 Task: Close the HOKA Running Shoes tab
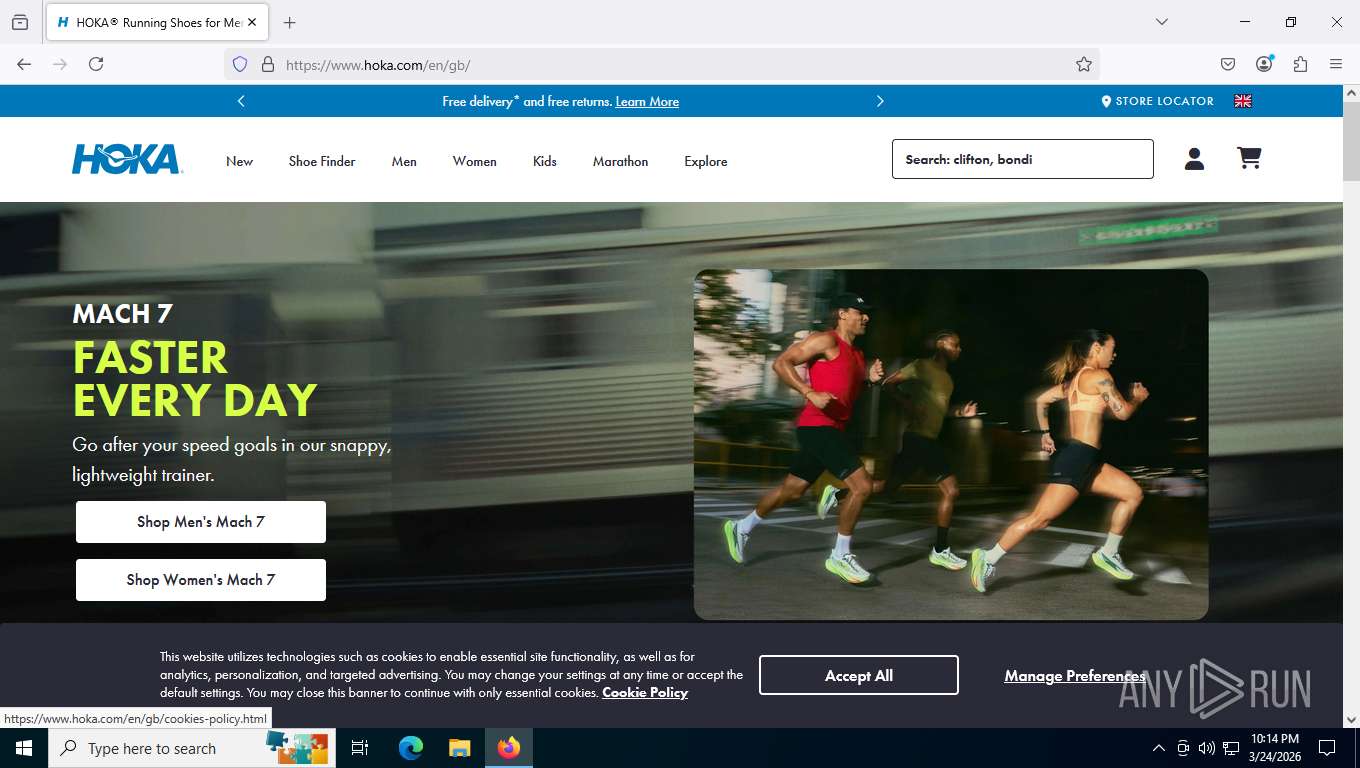click(x=252, y=22)
